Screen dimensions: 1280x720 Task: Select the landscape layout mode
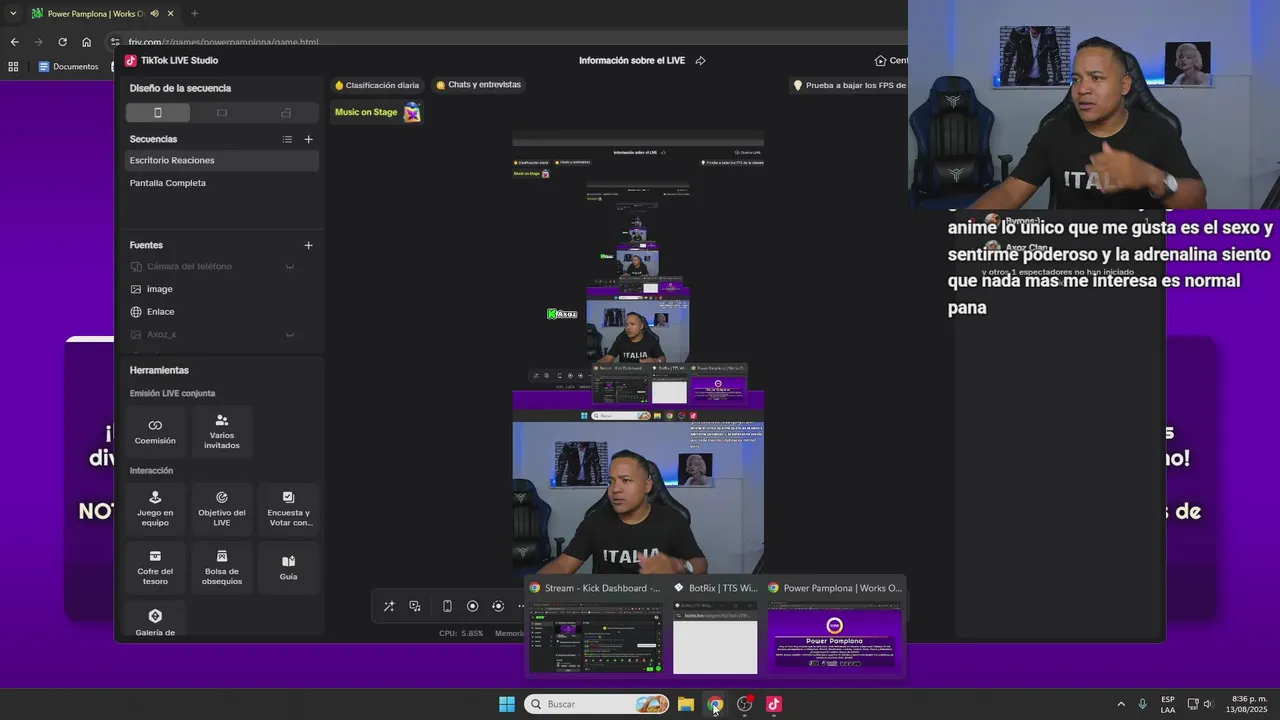pos(222,113)
